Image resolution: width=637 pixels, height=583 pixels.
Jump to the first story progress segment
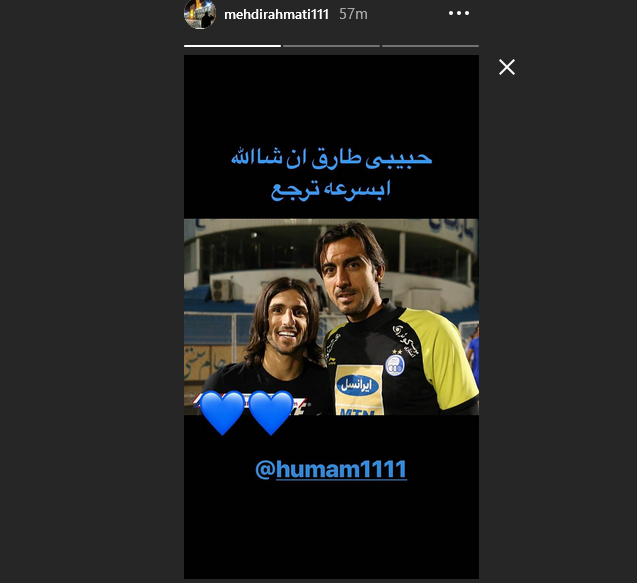pyautogui.click(x=232, y=46)
